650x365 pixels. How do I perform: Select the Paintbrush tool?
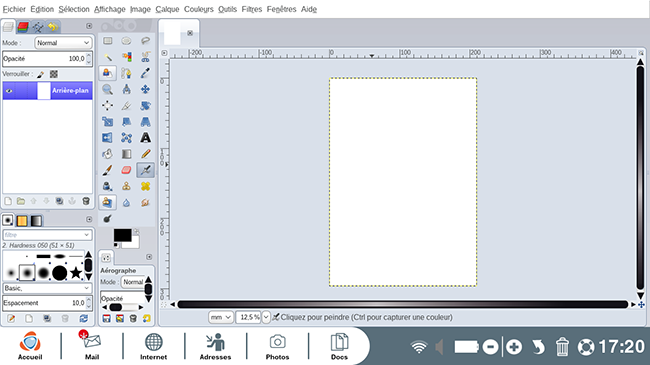[107, 170]
